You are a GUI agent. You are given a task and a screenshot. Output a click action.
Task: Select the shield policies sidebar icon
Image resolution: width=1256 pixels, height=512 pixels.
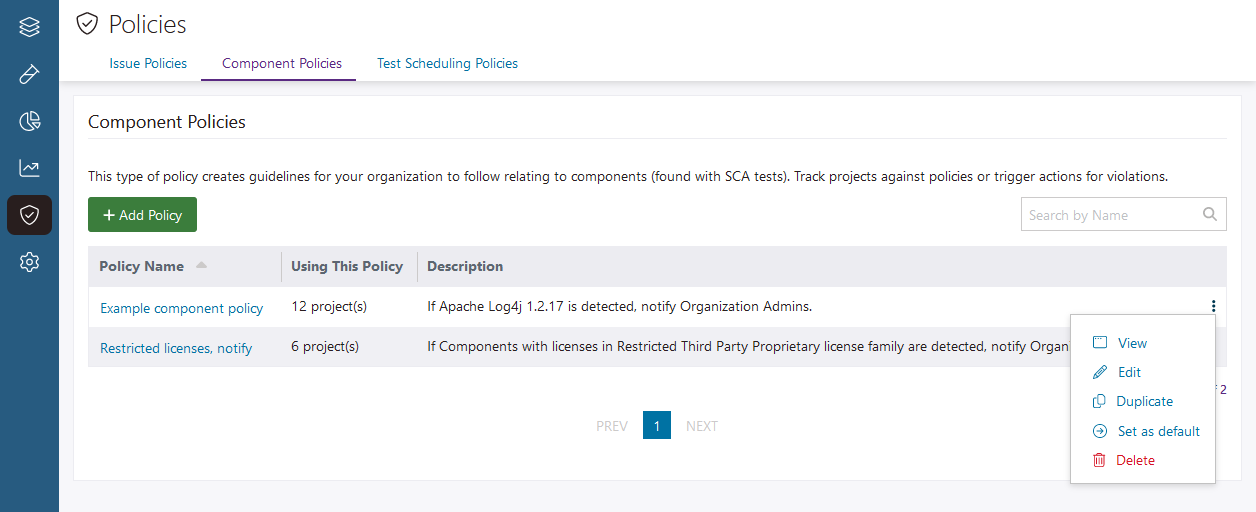click(x=29, y=215)
